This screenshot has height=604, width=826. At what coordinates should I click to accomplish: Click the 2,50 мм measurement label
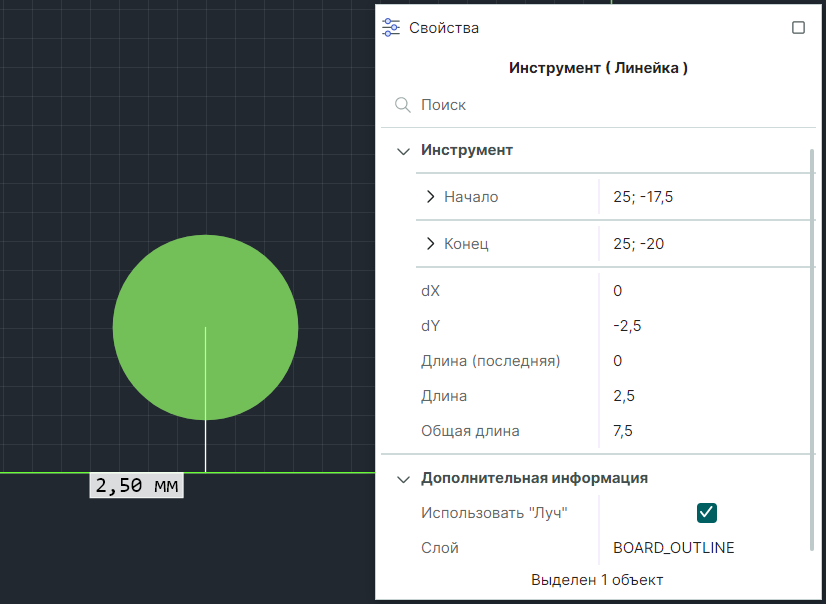point(137,486)
